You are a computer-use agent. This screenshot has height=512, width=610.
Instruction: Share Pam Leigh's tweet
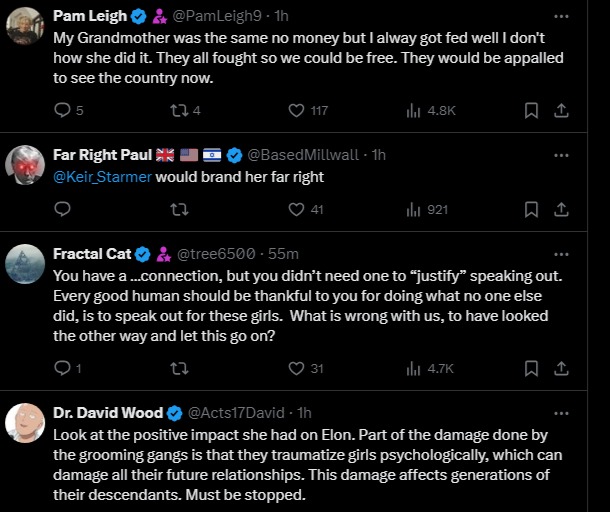(562, 111)
